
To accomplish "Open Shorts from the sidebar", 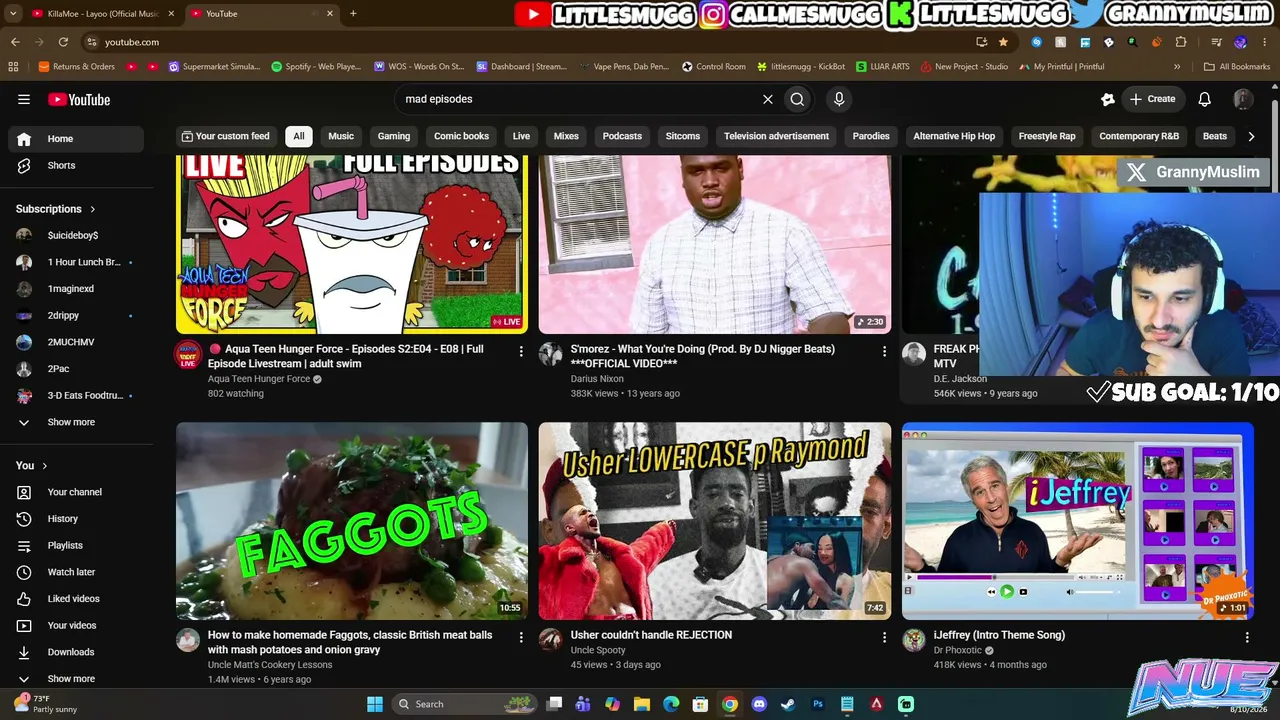I will pos(76,165).
